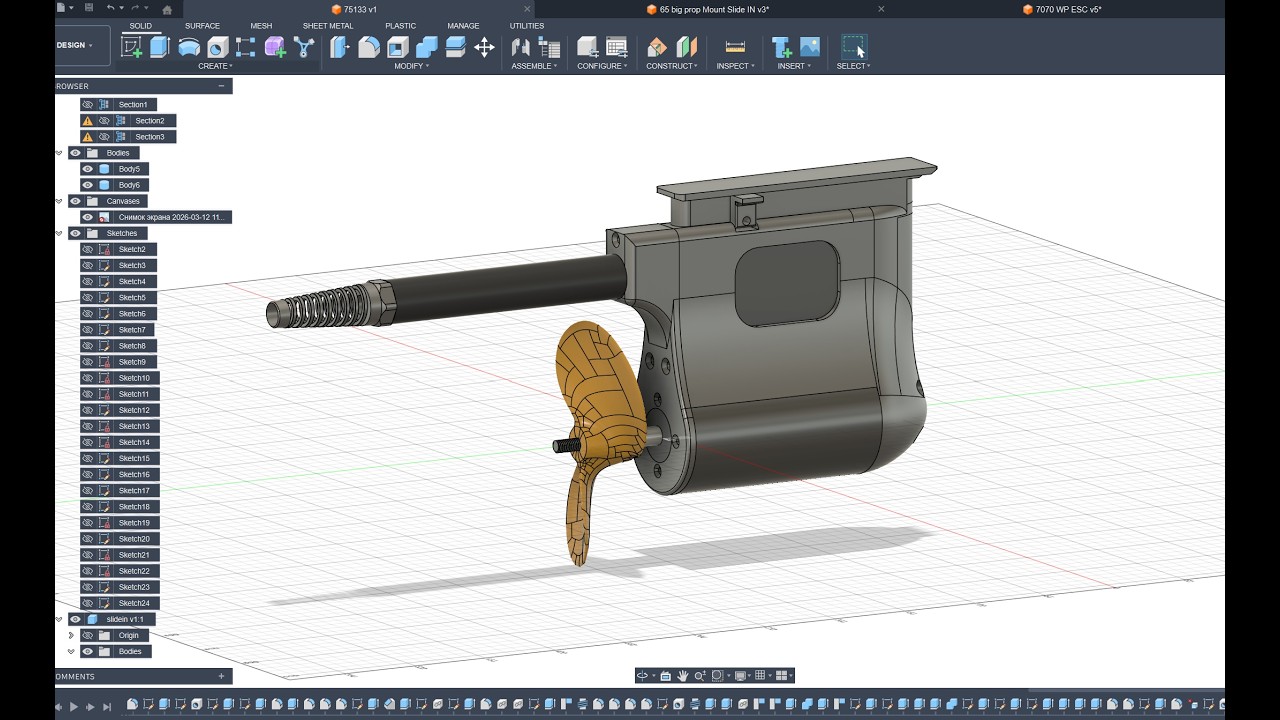Click the timeline go-to-end button
The image size is (1280, 720).
(x=107, y=706)
